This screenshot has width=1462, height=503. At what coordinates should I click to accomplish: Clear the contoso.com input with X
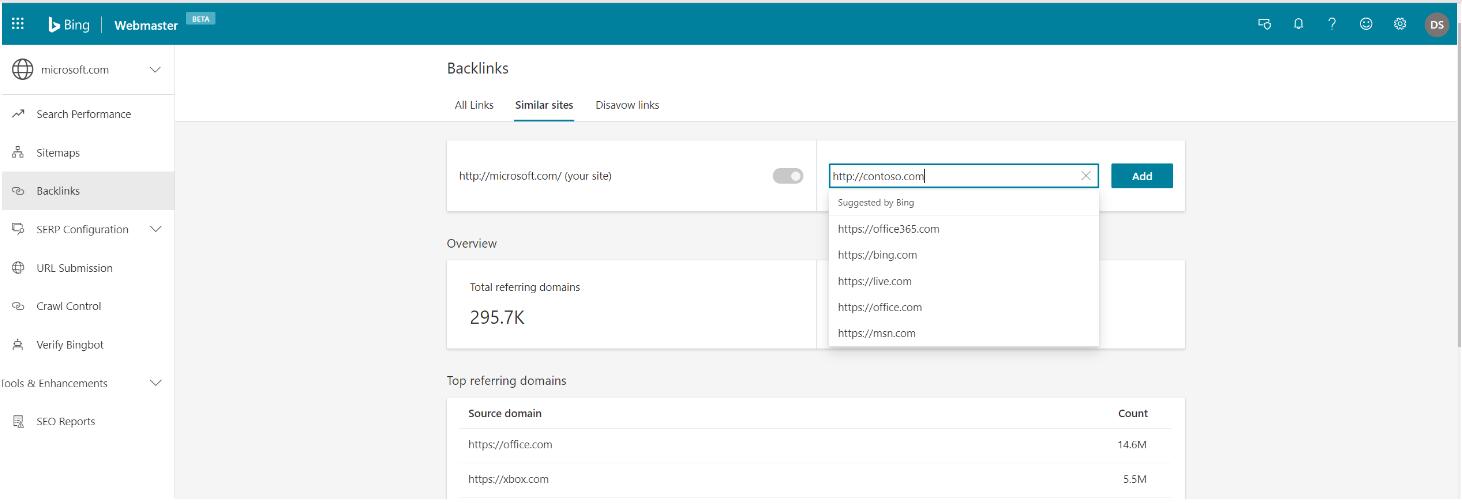pyautogui.click(x=1086, y=176)
